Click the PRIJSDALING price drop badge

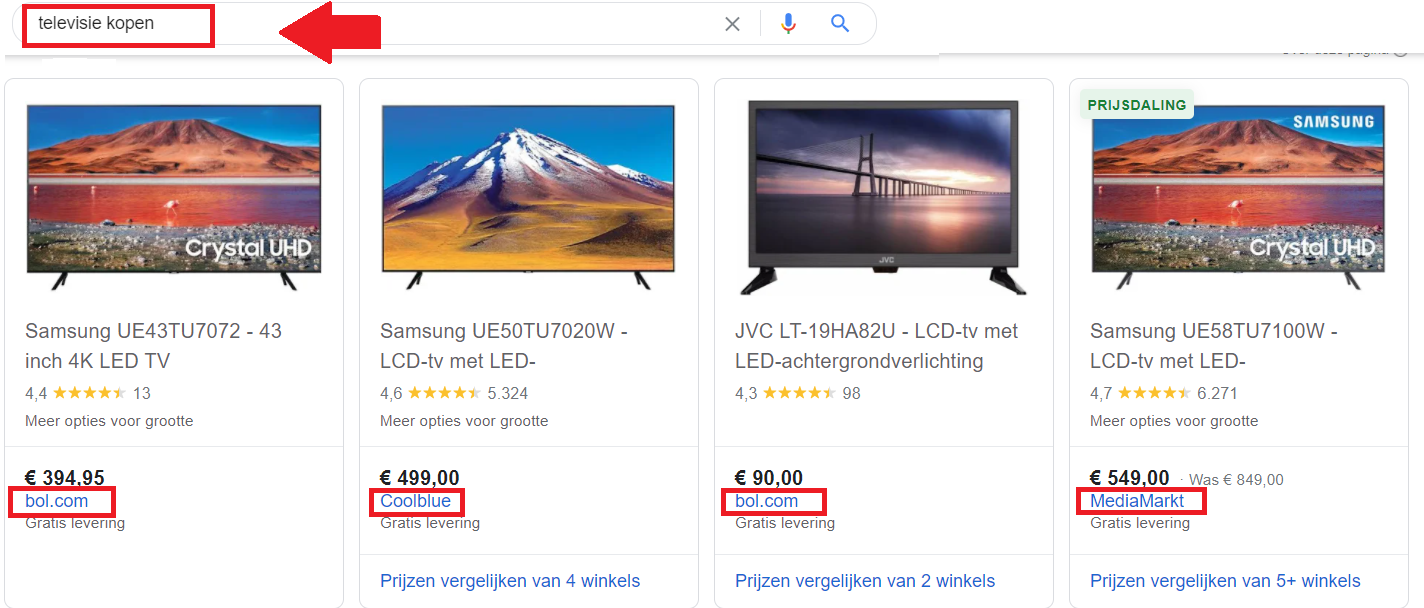(1136, 103)
